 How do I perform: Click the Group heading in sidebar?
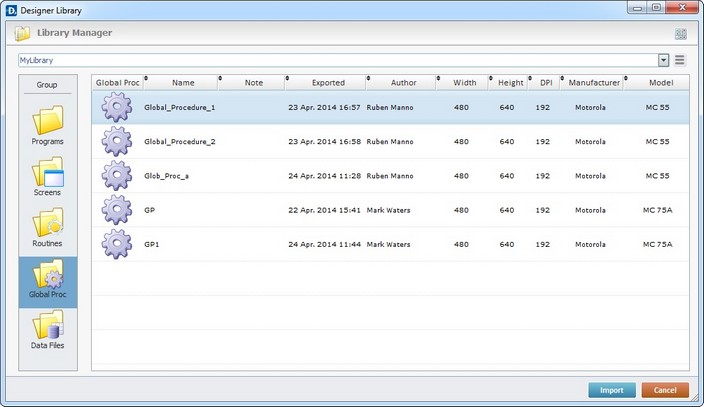[47, 84]
